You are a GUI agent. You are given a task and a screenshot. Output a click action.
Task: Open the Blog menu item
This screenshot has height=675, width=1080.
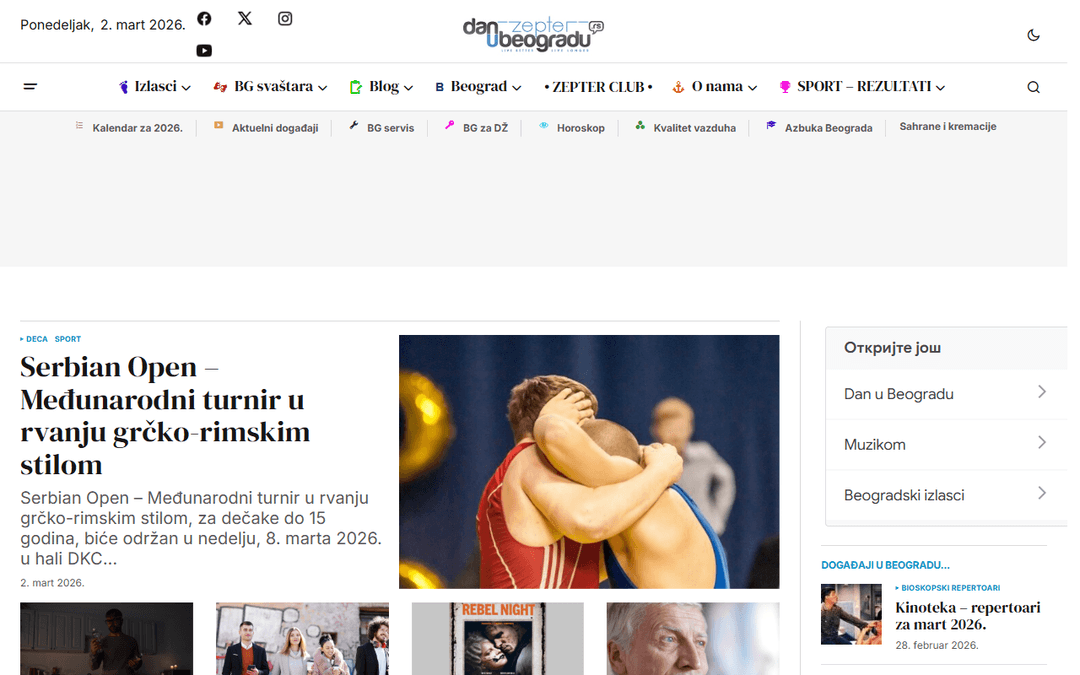tap(384, 87)
